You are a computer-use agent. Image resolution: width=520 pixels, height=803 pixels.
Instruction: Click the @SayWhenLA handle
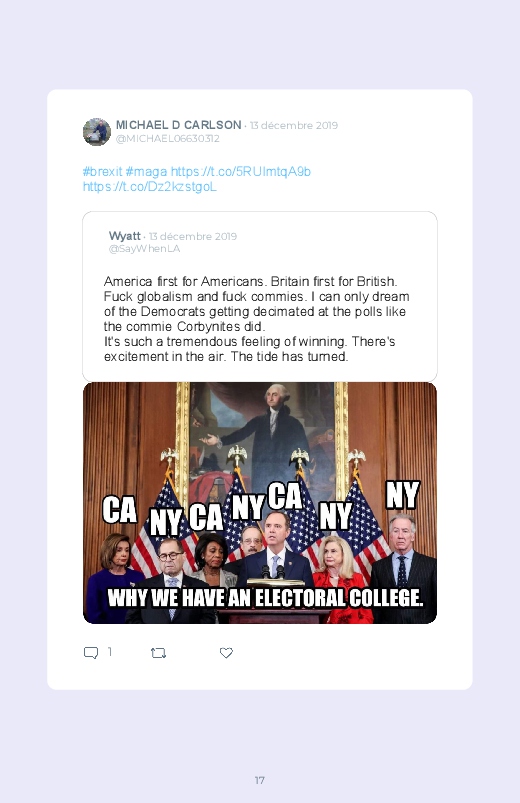pos(144,249)
